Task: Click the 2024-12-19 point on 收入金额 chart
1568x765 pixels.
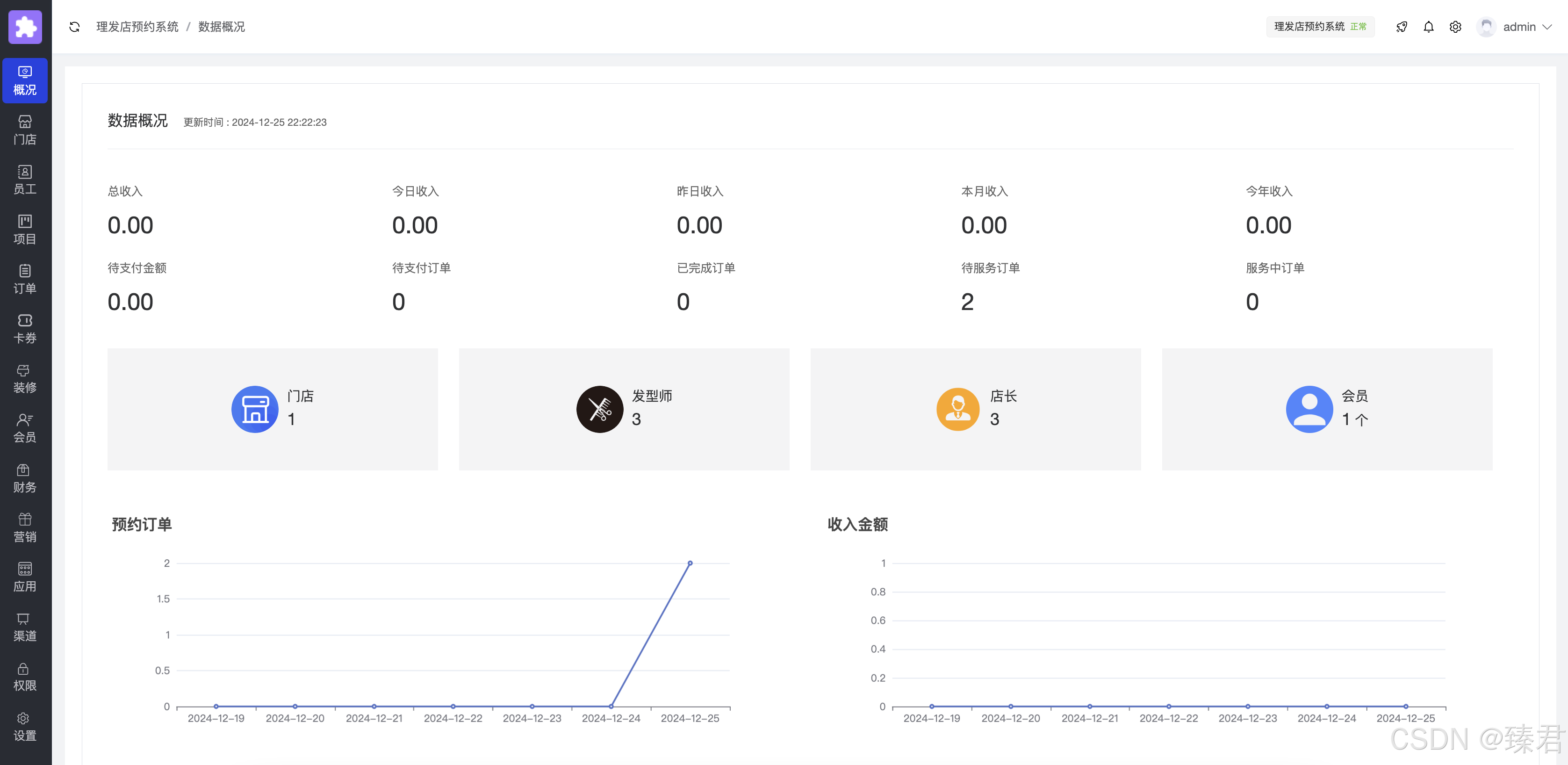Action: point(932,706)
